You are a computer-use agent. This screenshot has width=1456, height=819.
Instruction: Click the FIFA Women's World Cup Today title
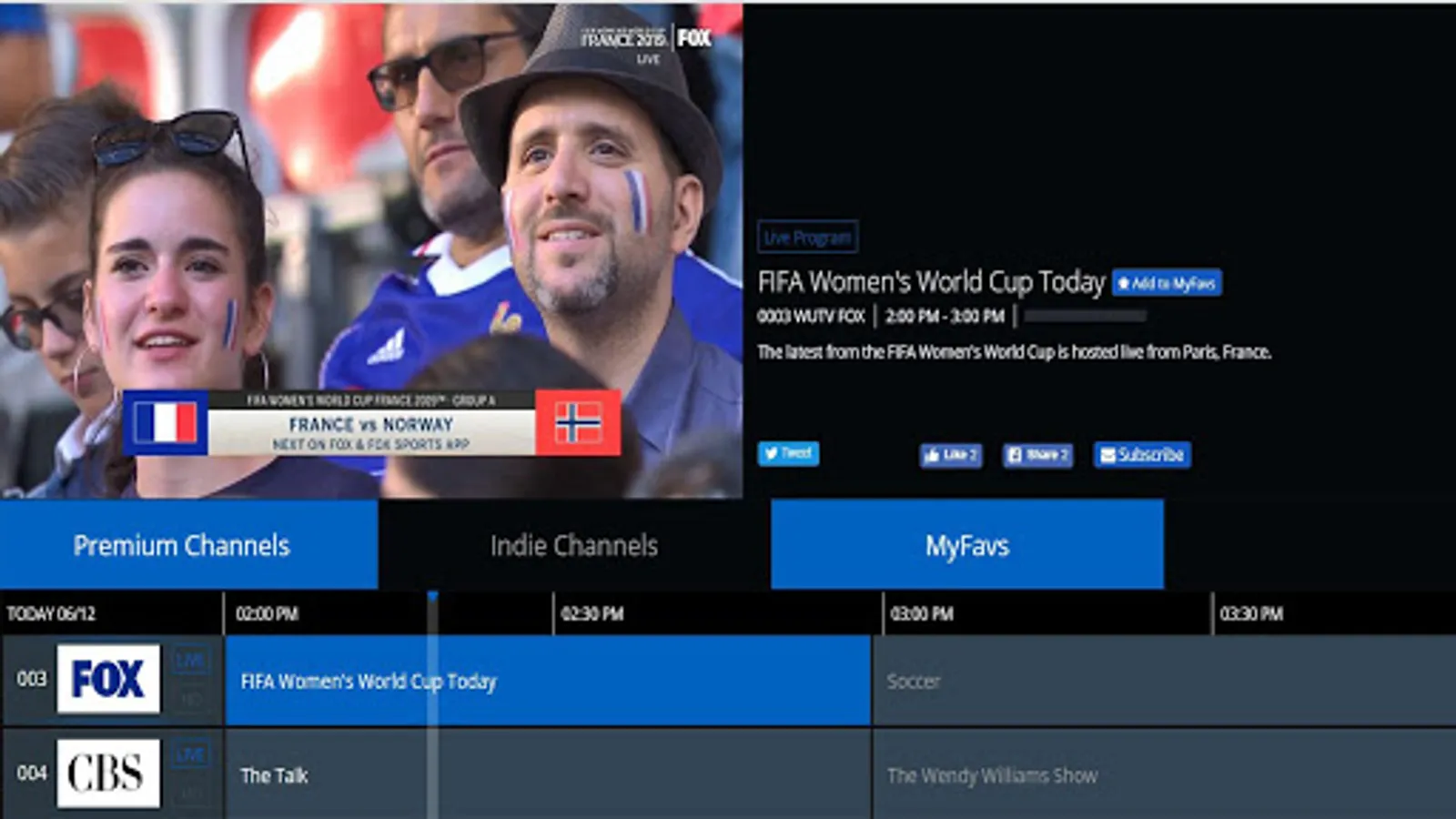[931, 282]
